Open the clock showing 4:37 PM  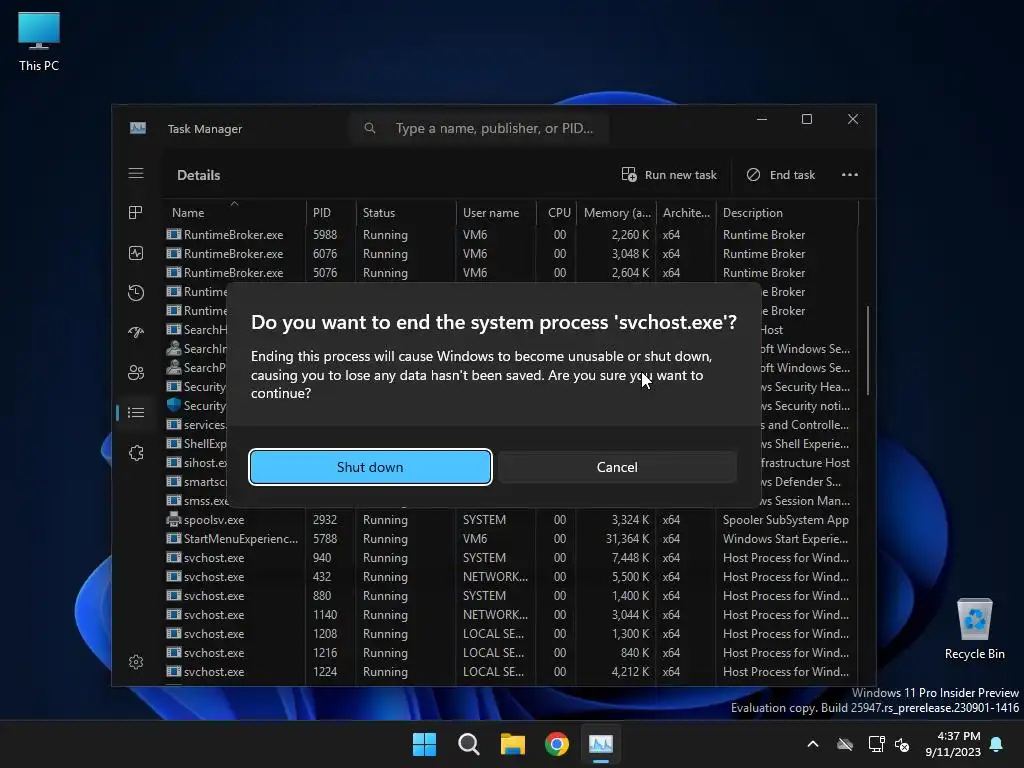(x=953, y=744)
